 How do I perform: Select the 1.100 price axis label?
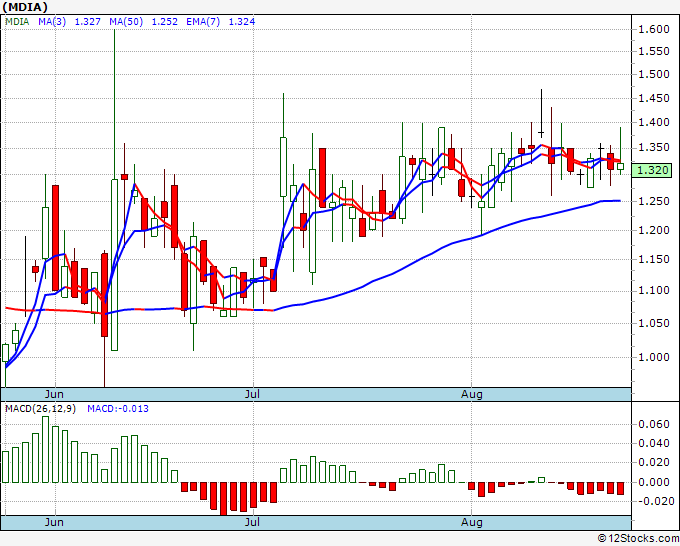click(654, 290)
